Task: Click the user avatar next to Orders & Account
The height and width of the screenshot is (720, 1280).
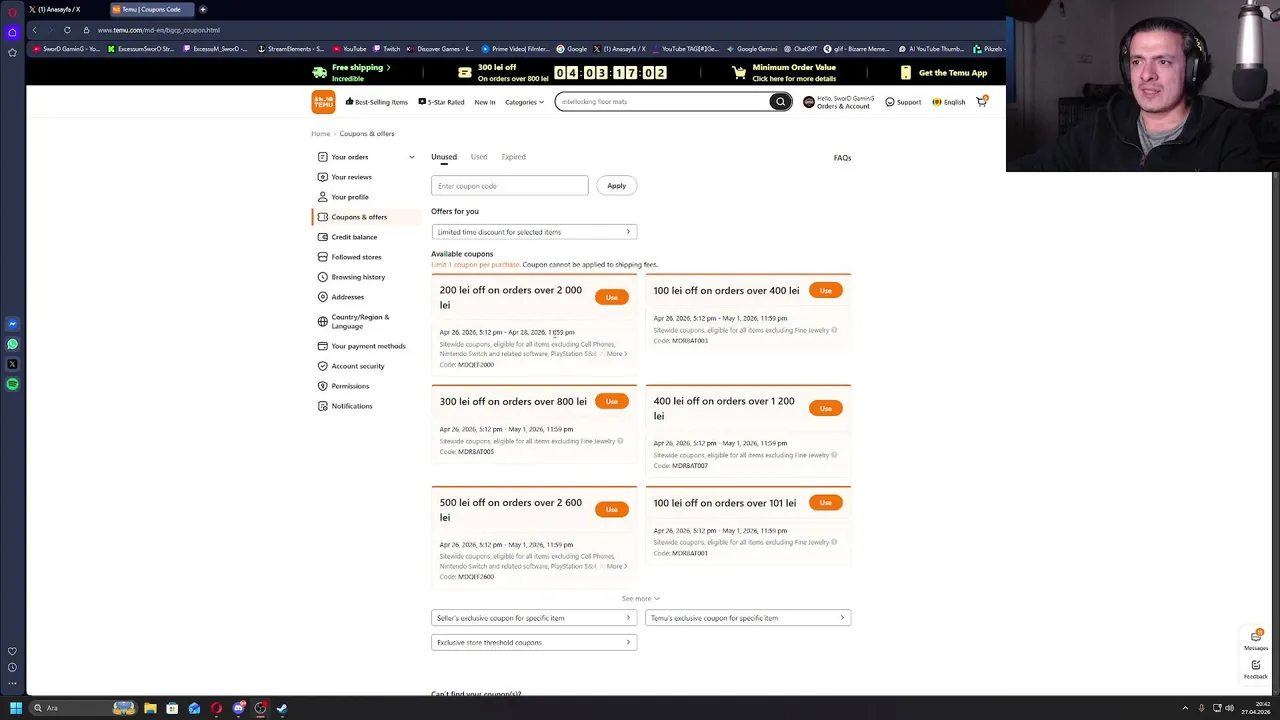Action: pyautogui.click(x=809, y=102)
